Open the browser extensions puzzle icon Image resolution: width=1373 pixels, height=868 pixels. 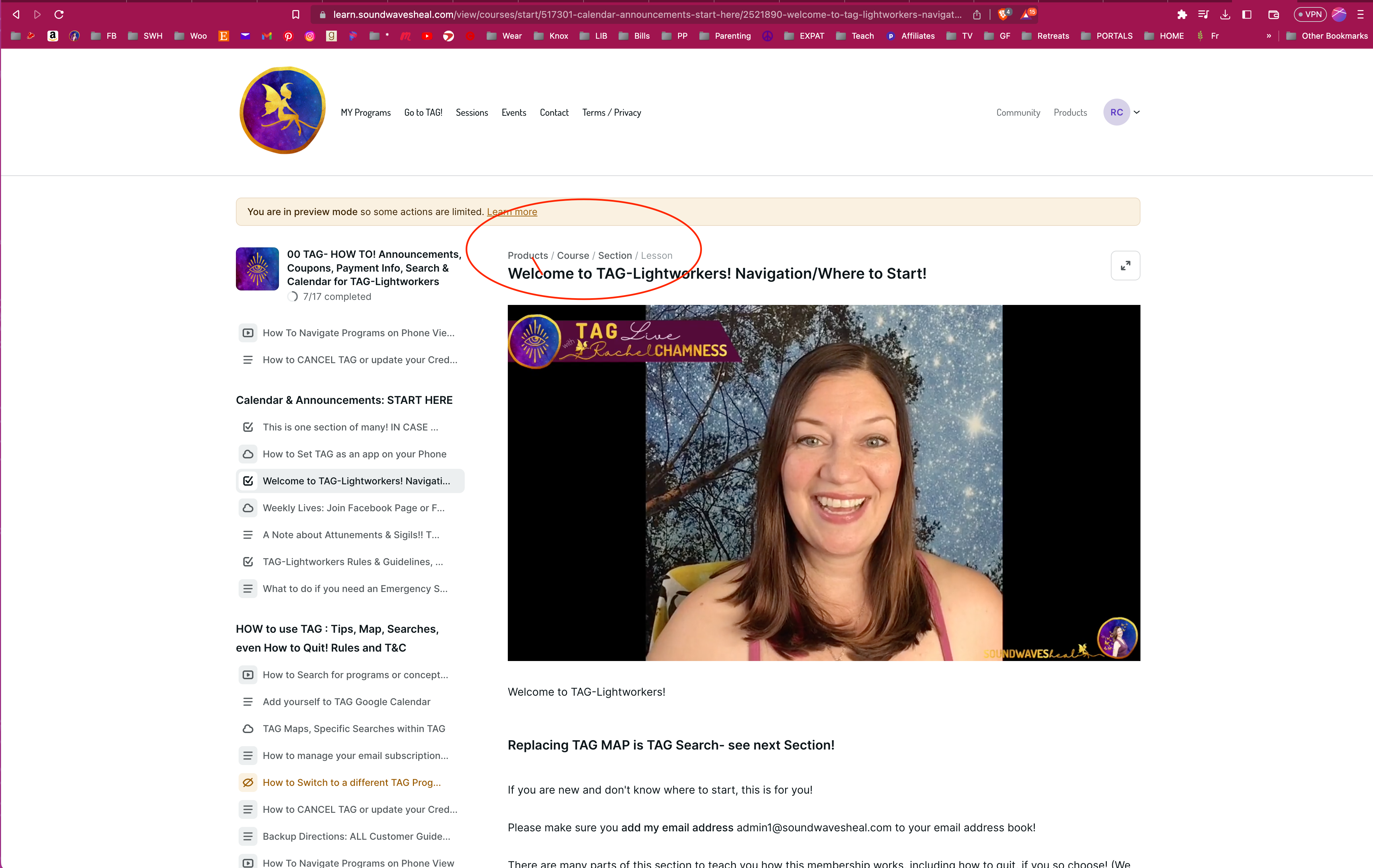tap(1182, 15)
